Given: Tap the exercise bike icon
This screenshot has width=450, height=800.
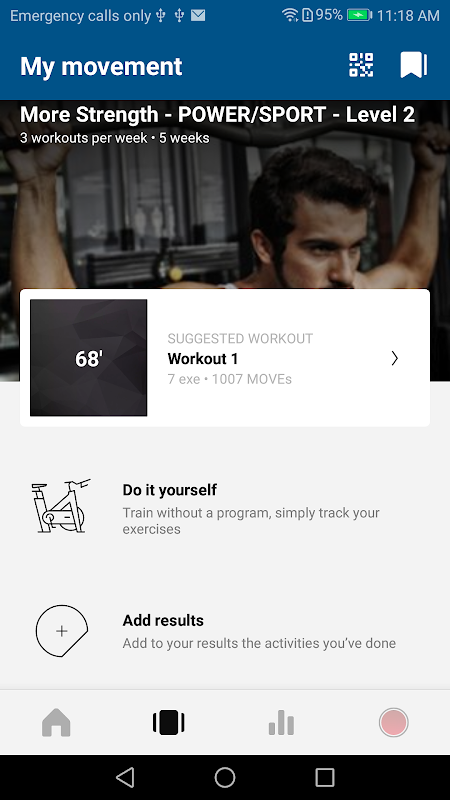Looking at the screenshot, I should pos(61,506).
